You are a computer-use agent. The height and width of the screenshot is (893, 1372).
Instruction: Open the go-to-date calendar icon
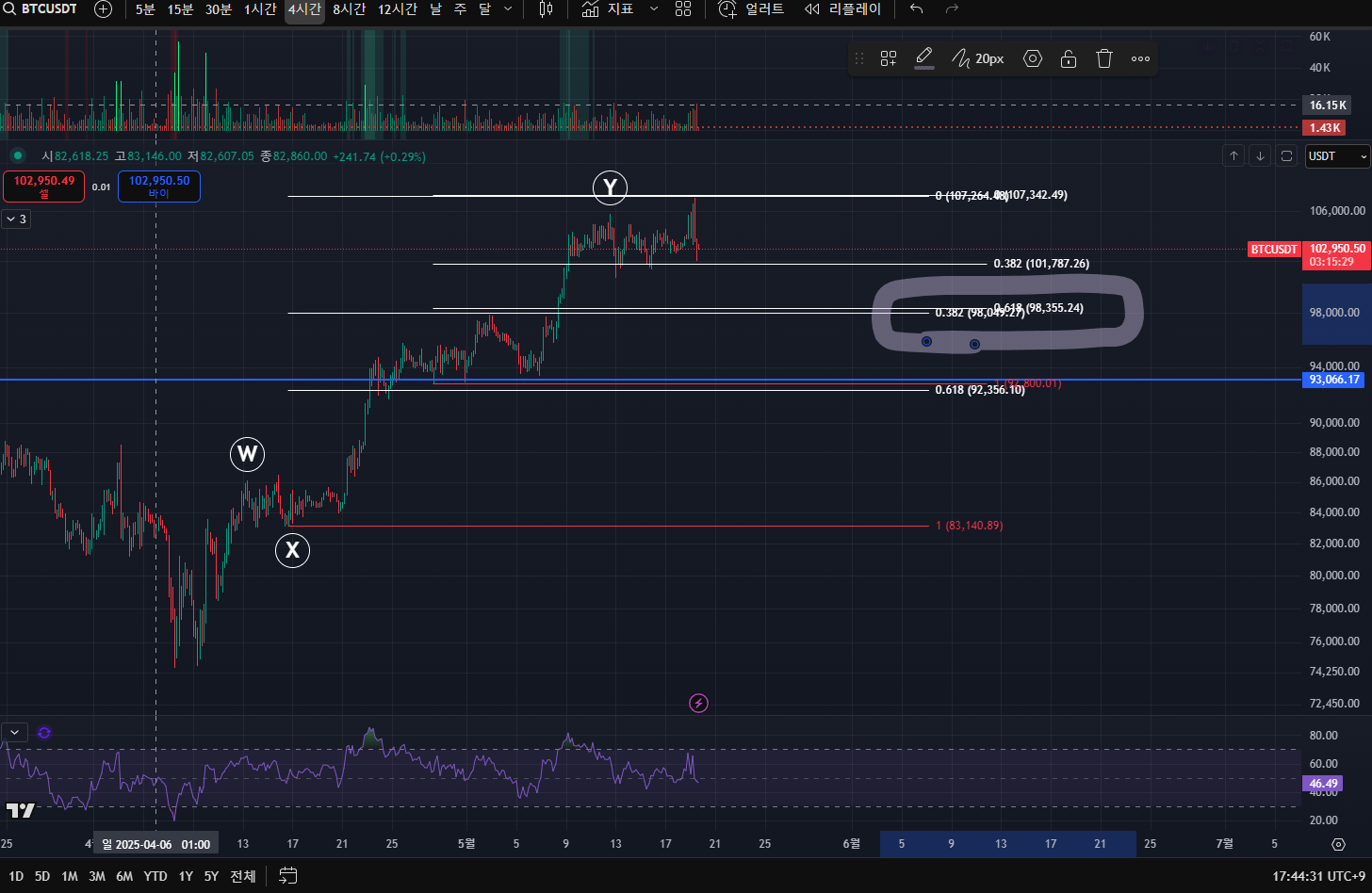pos(288,876)
